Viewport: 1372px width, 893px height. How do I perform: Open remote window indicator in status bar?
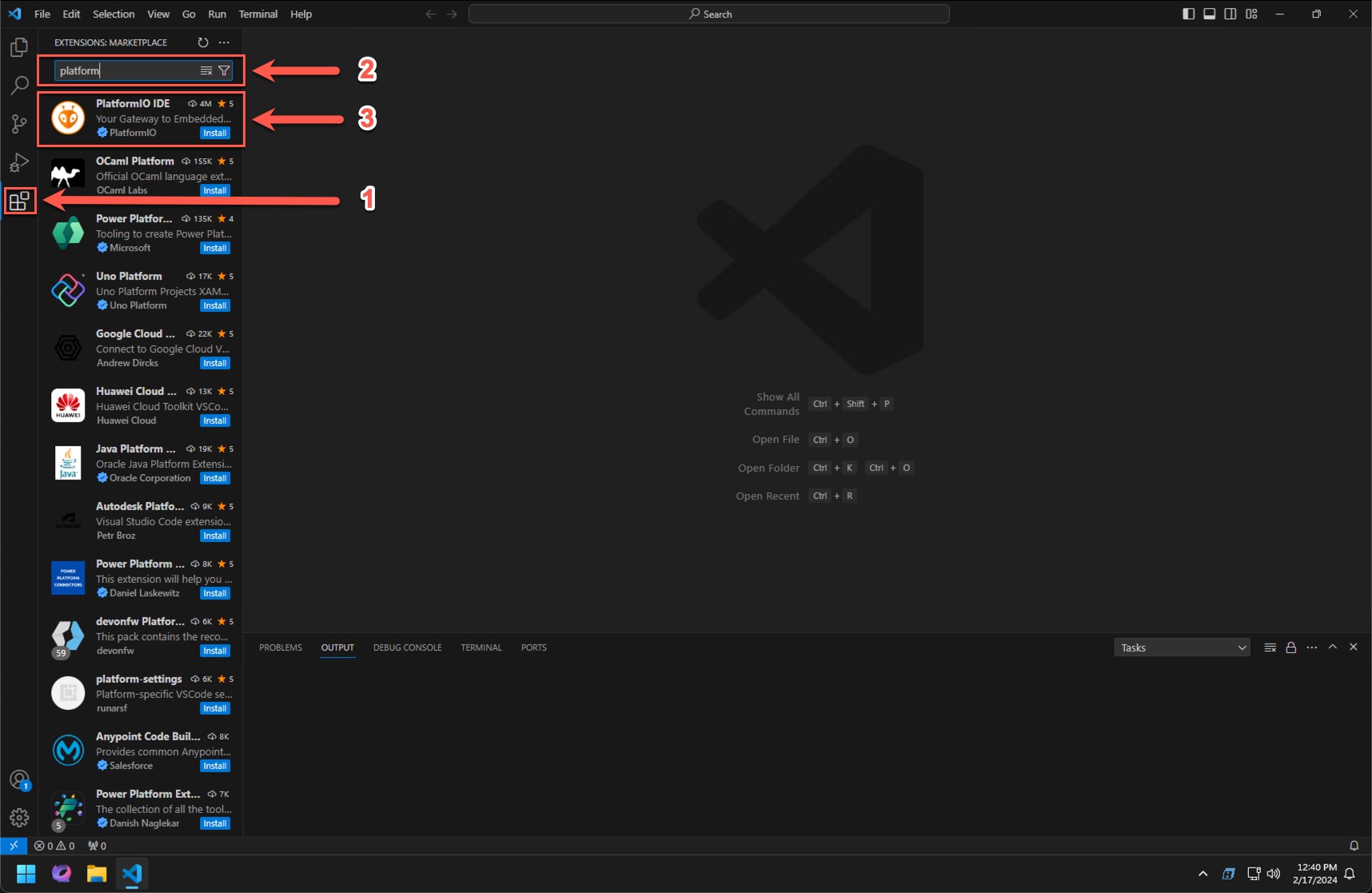coord(14,845)
